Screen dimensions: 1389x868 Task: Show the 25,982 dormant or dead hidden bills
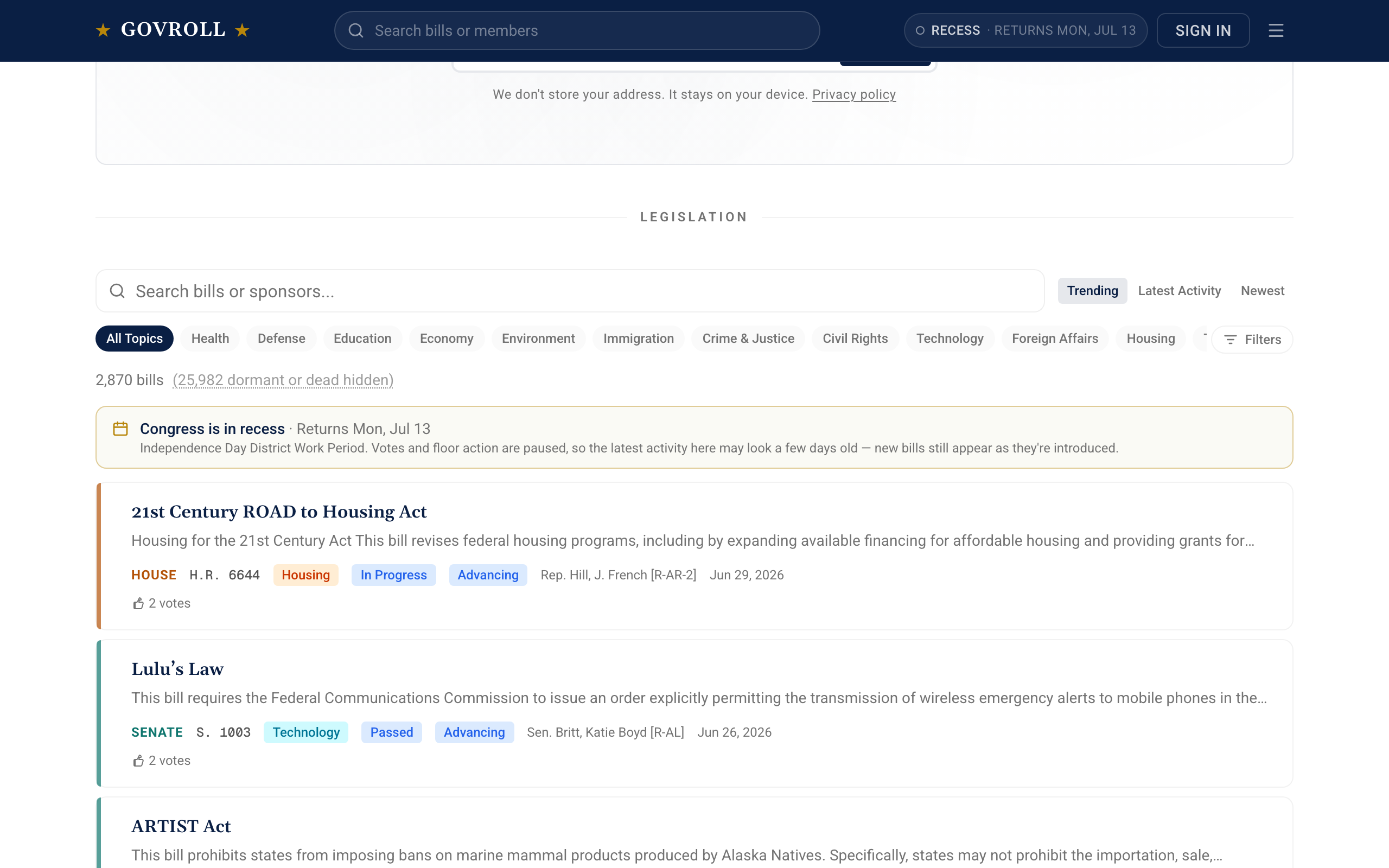(283, 380)
